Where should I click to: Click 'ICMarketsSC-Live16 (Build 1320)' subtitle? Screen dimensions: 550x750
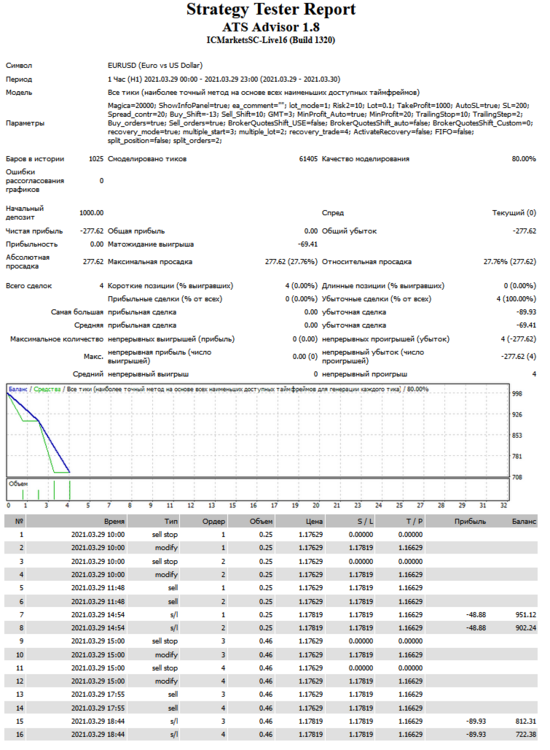tap(271, 40)
